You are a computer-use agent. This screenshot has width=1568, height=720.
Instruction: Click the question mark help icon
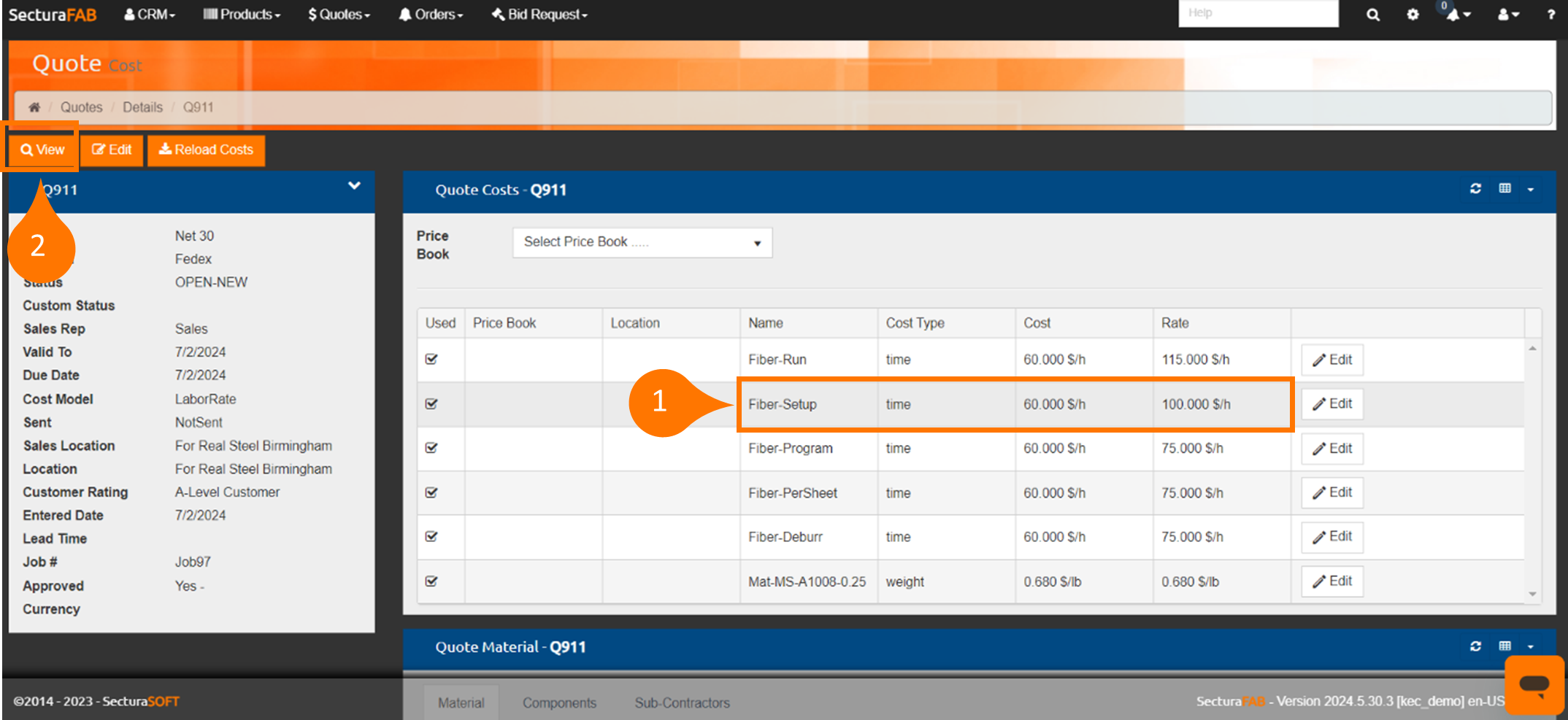[x=1550, y=15]
